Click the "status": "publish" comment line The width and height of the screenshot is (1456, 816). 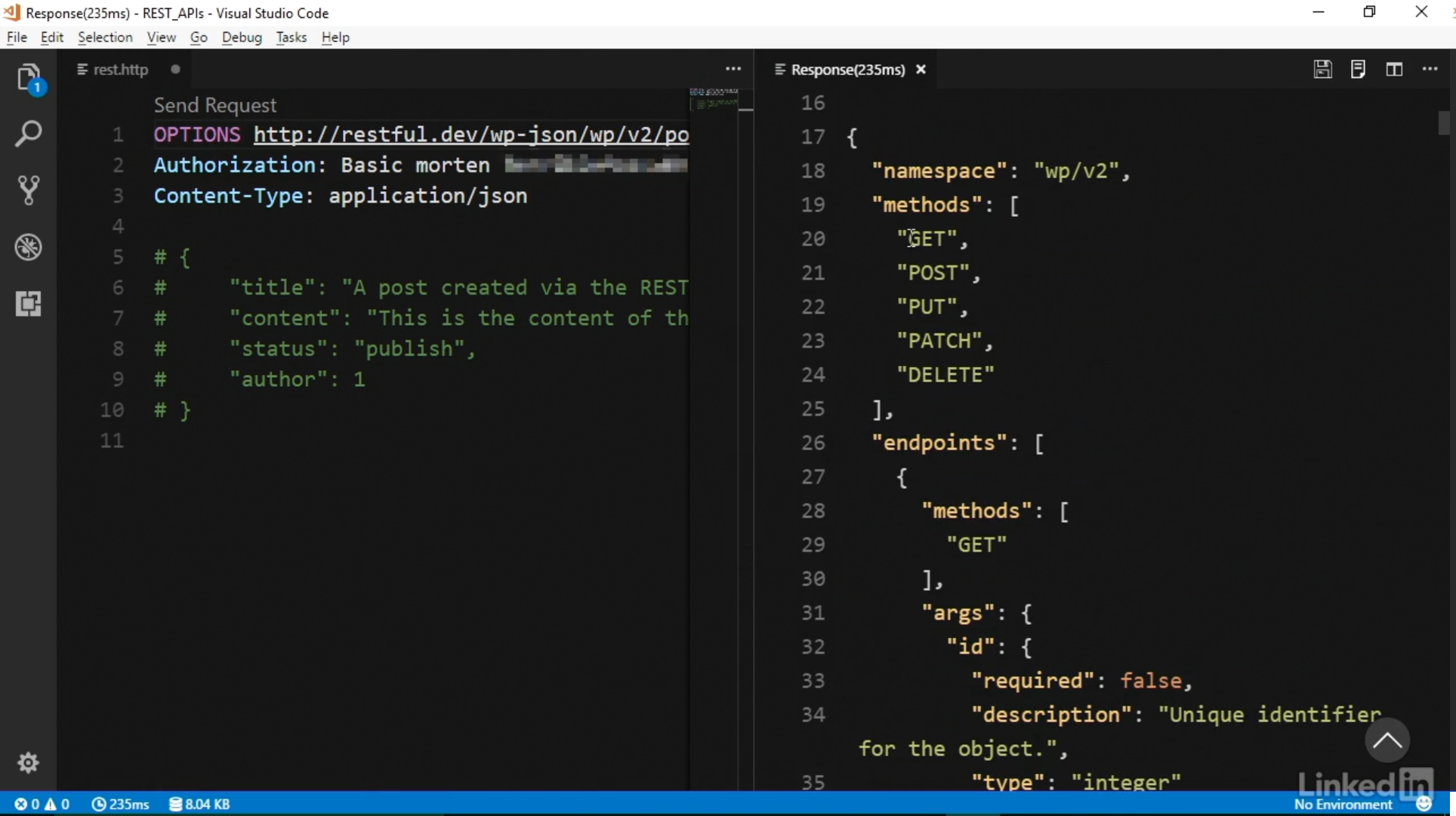(315, 349)
